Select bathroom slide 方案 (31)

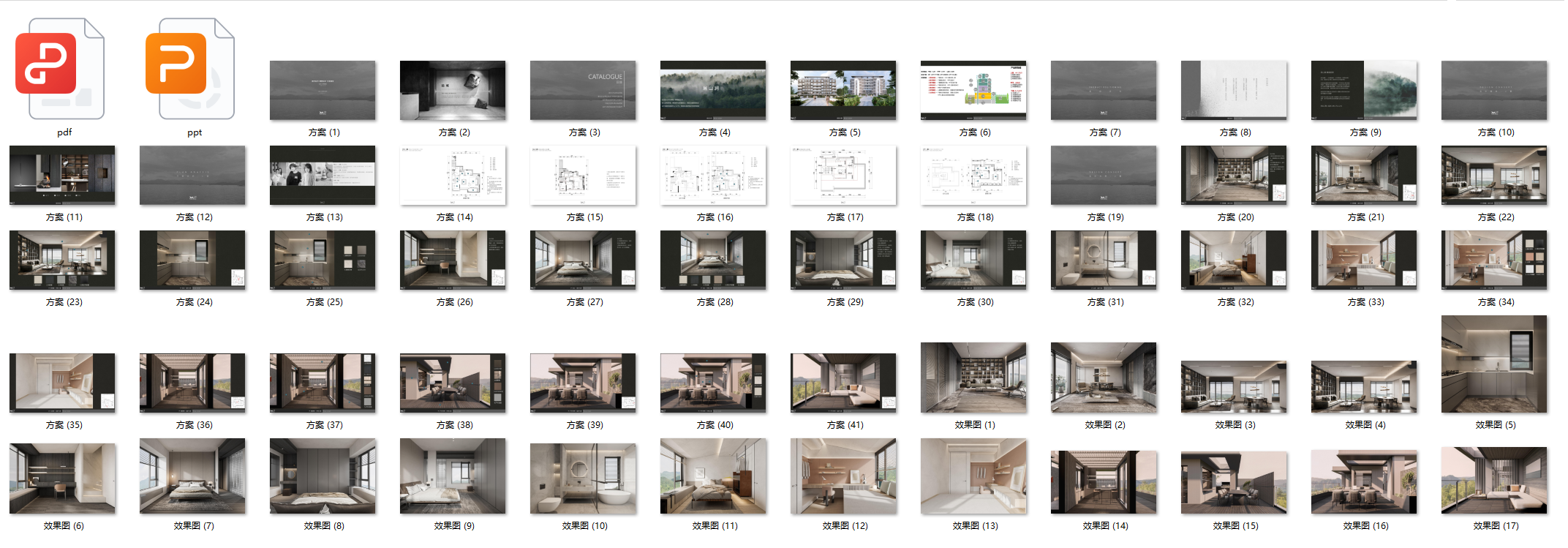(x=1104, y=260)
